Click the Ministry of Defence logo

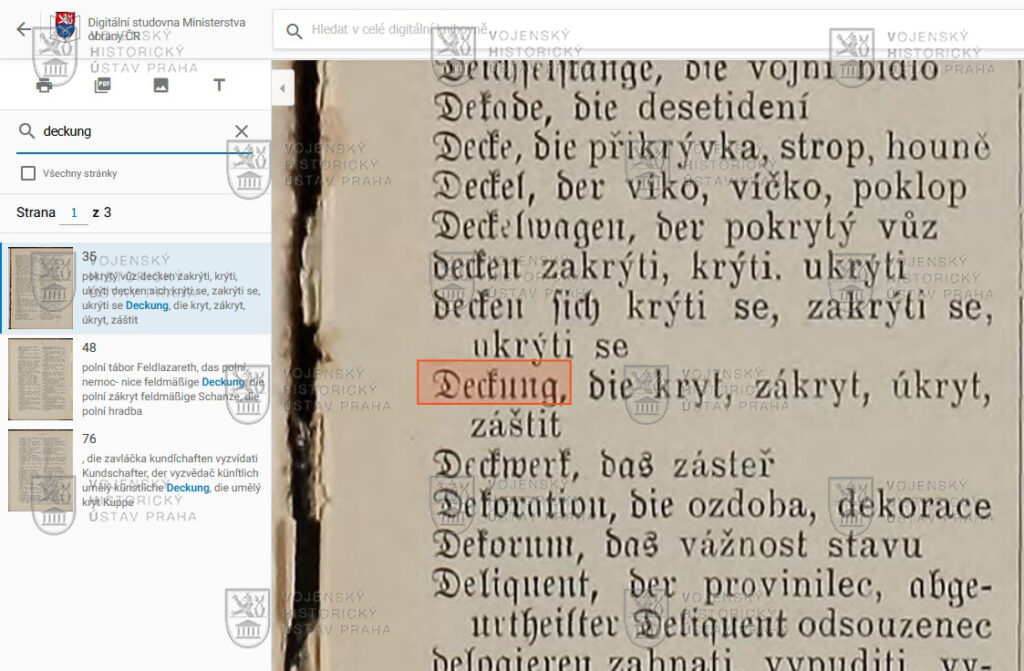pyautogui.click(x=65, y=27)
